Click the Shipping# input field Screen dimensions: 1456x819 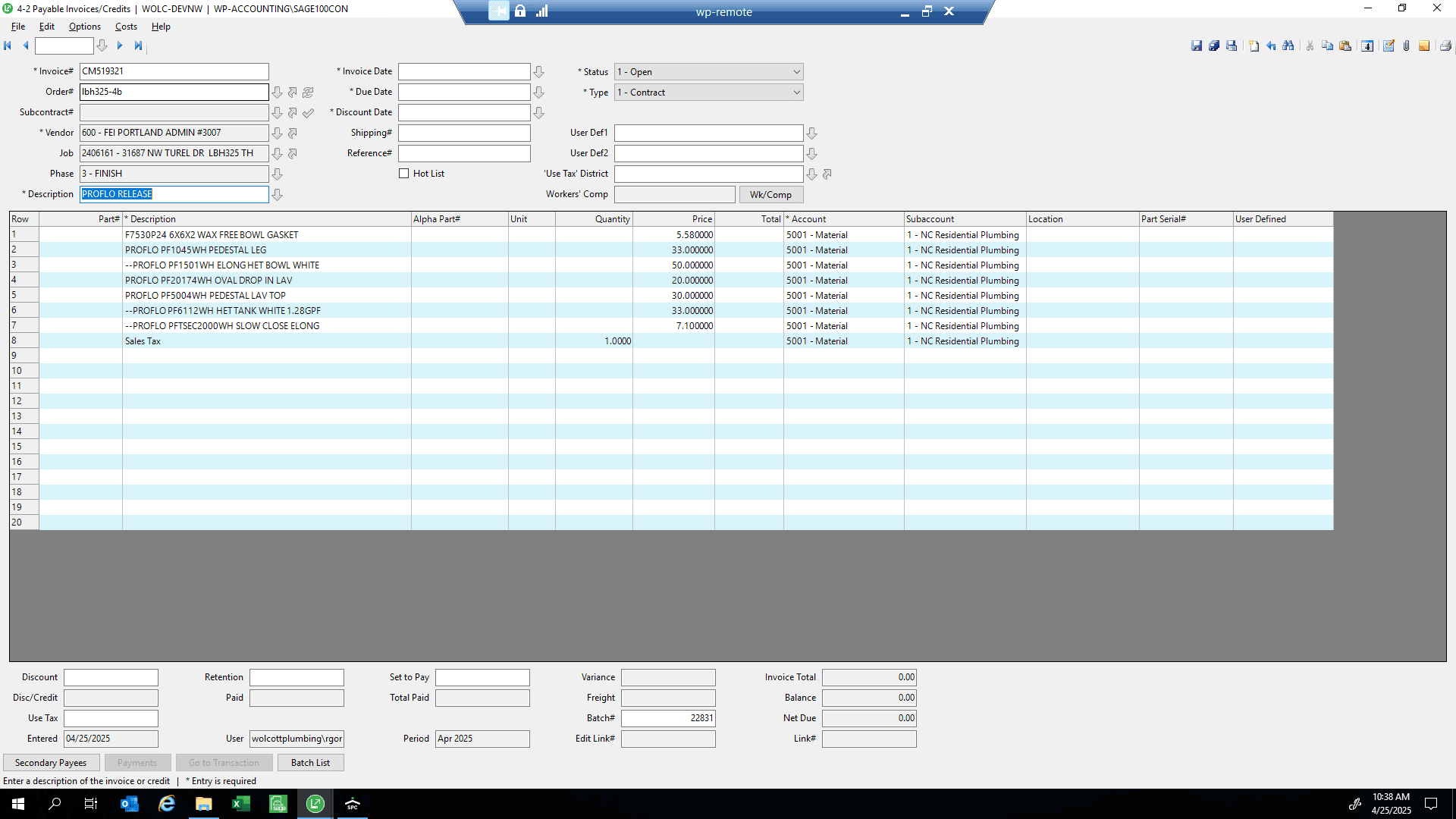(464, 133)
